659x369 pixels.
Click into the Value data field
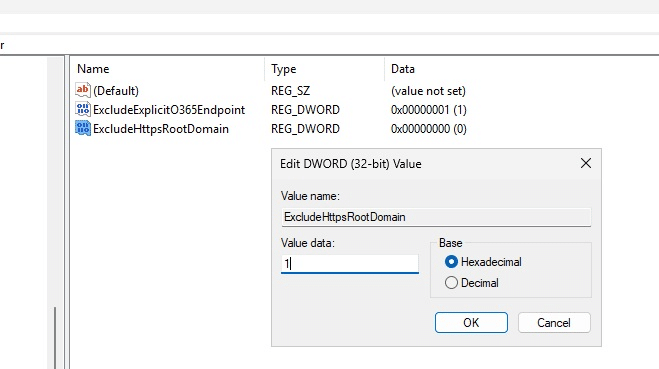[350, 264]
